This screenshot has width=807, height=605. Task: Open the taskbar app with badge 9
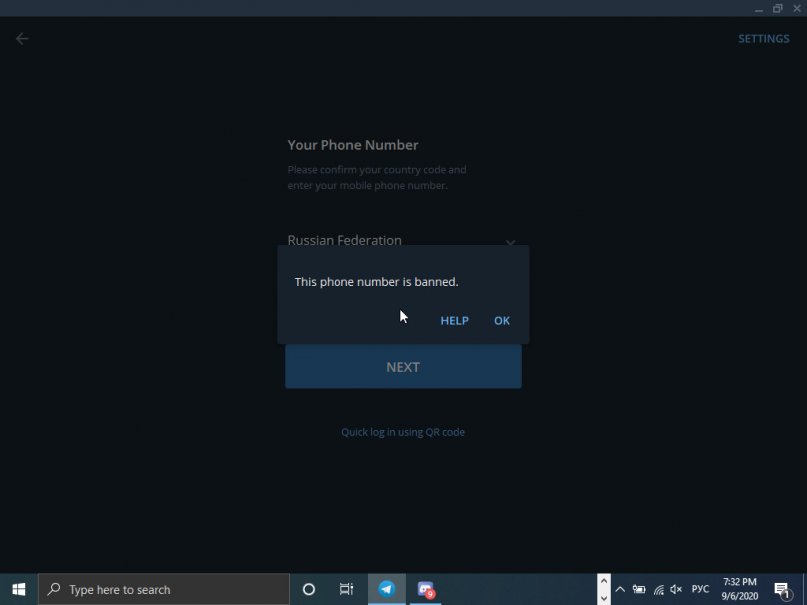(426, 589)
